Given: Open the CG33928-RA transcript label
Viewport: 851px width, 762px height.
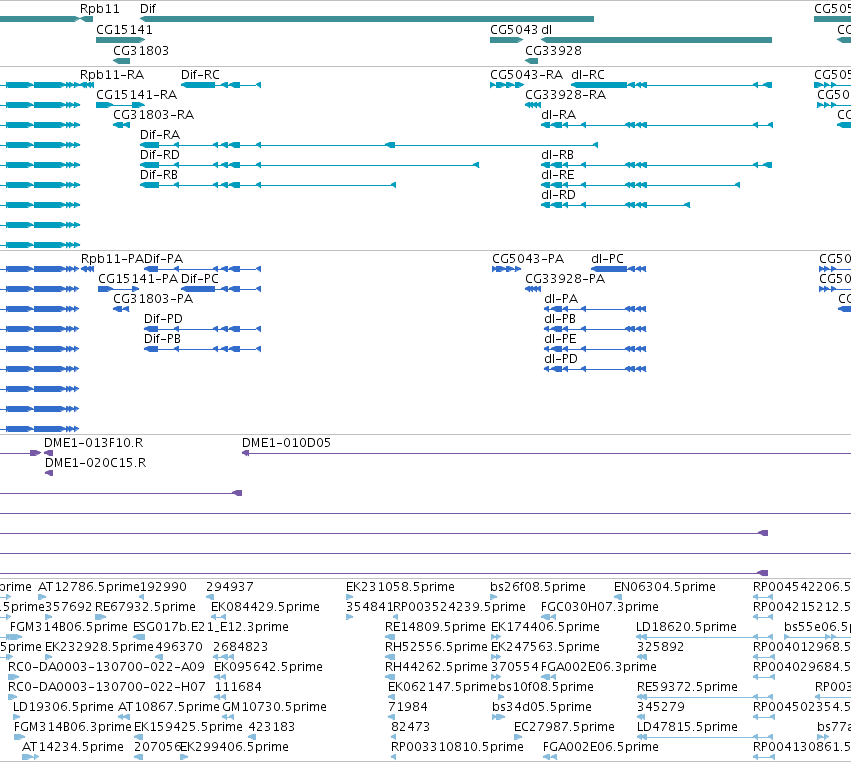Looking at the screenshot, I should pyautogui.click(x=566, y=94).
